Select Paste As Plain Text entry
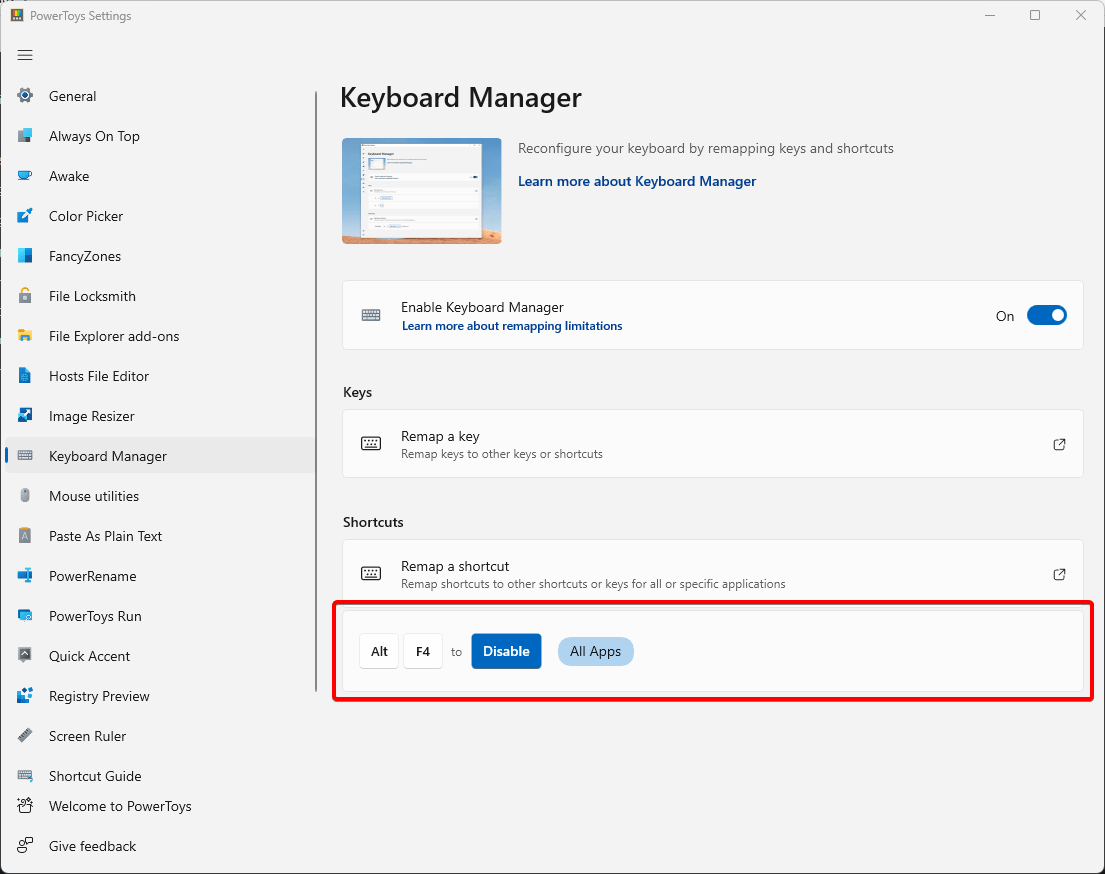 pos(160,536)
